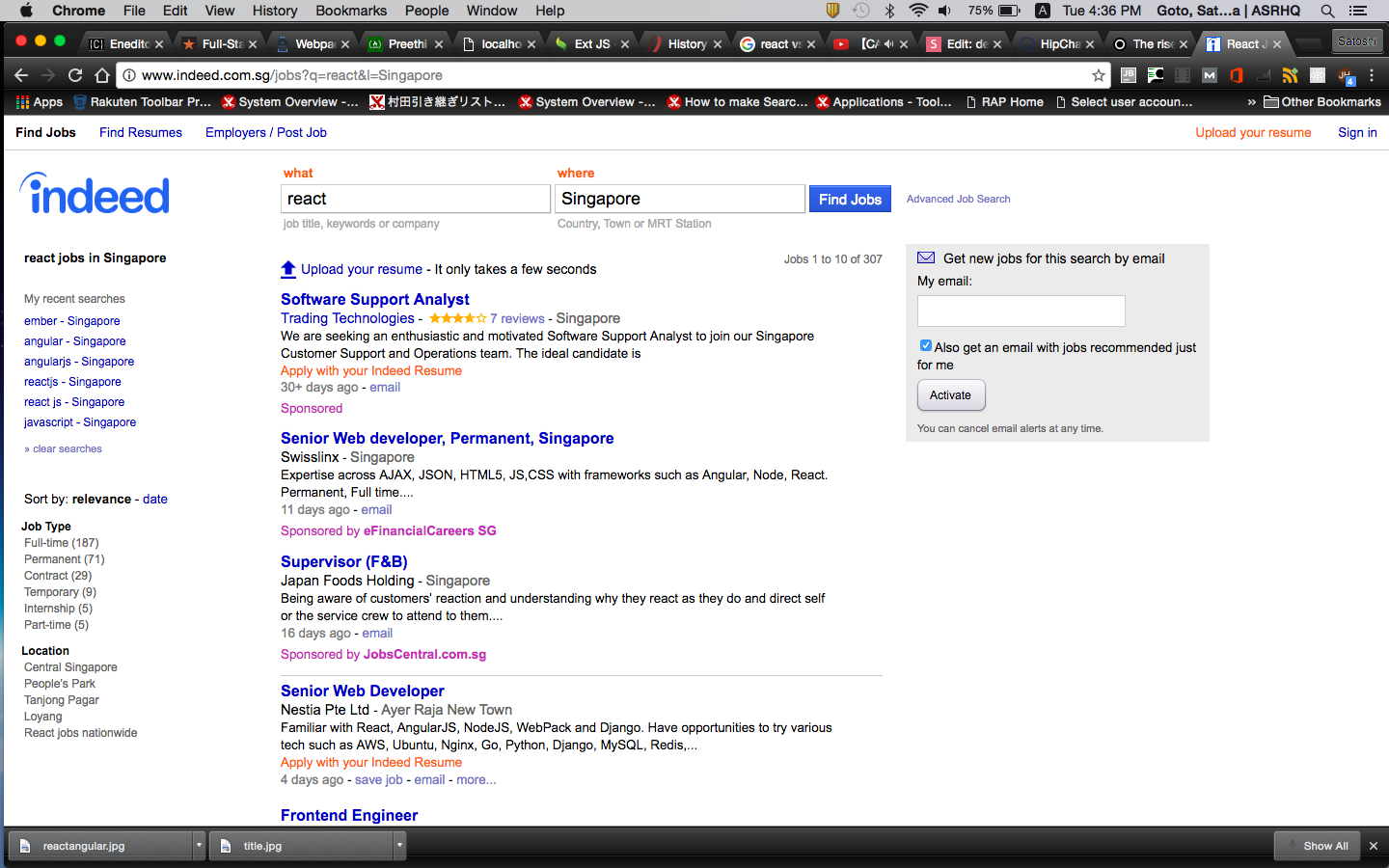This screenshot has height=868, width=1389.
Task: Switch to the HipChat tab
Action: coord(1059,43)
